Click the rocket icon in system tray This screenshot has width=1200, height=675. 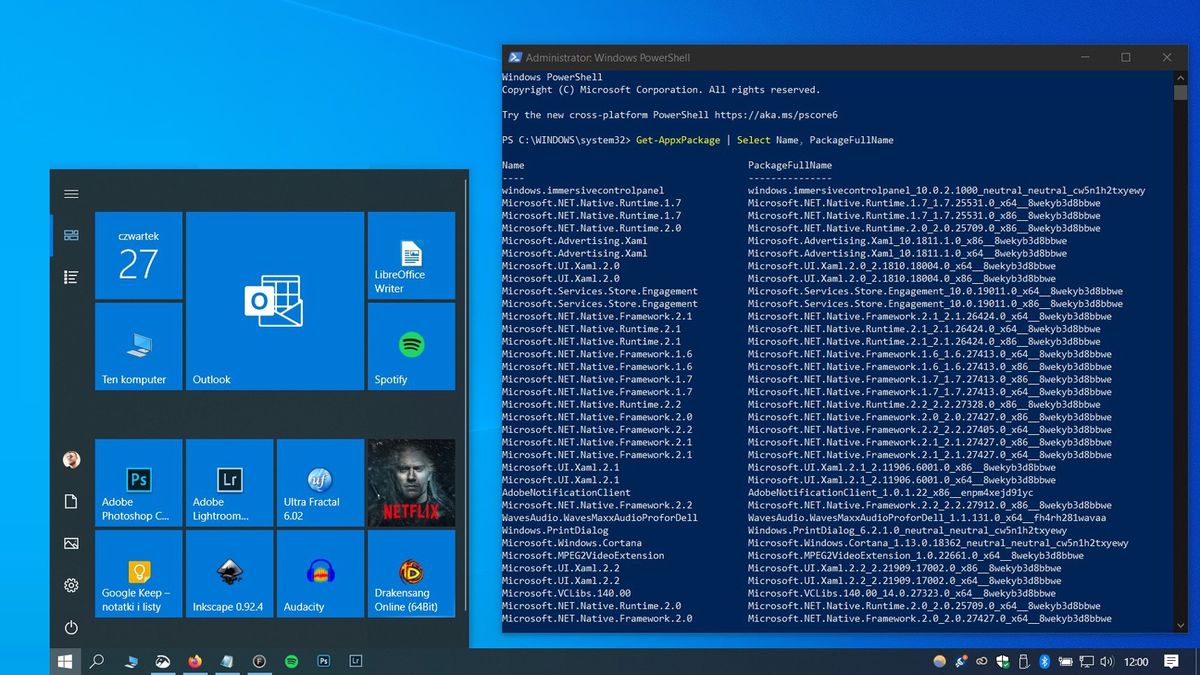point(961,661)
